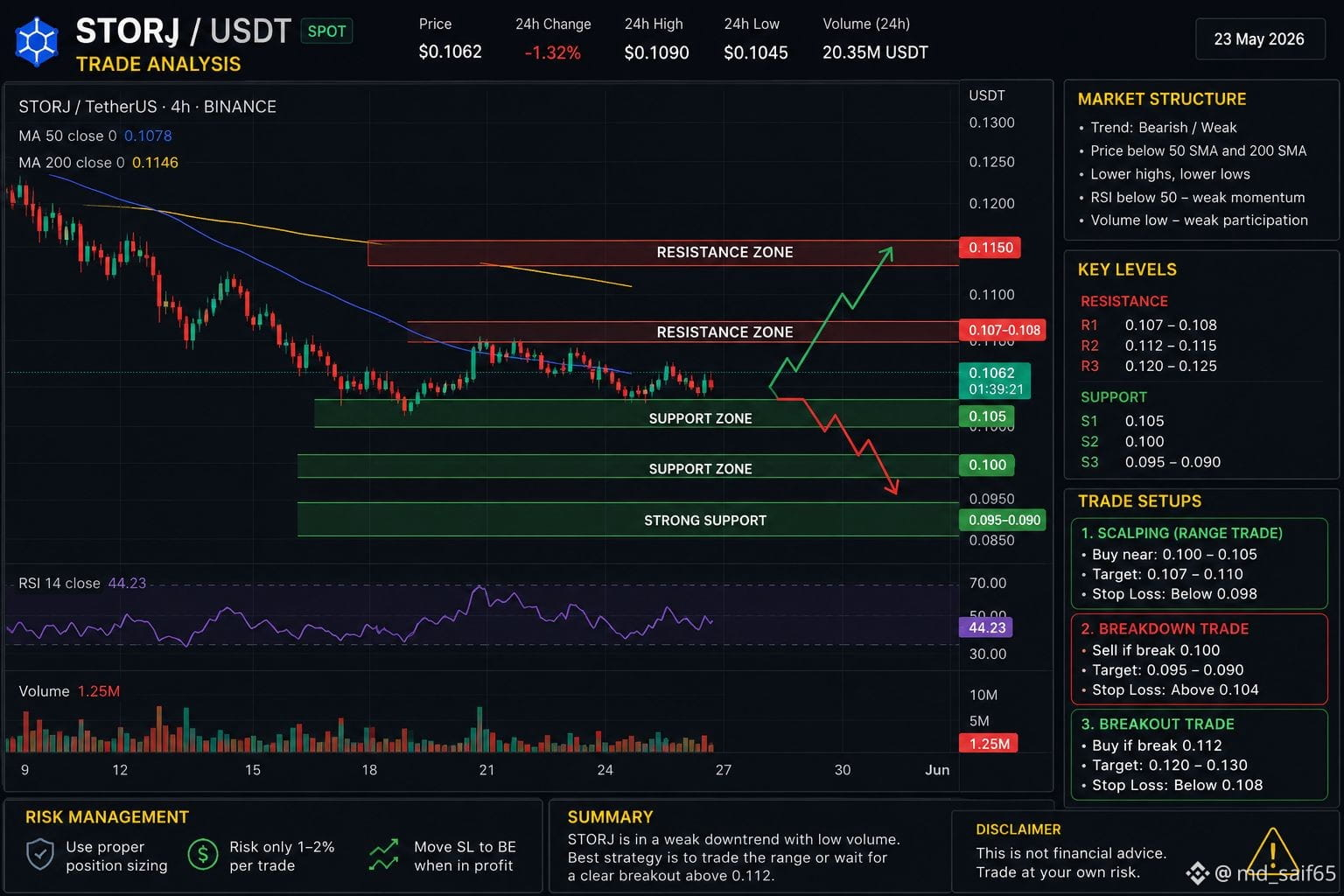Image resolution: width=1344 pixels, height=896 pixels.
Task: Click date 18 on the time axis
Action: coord(369,770)
